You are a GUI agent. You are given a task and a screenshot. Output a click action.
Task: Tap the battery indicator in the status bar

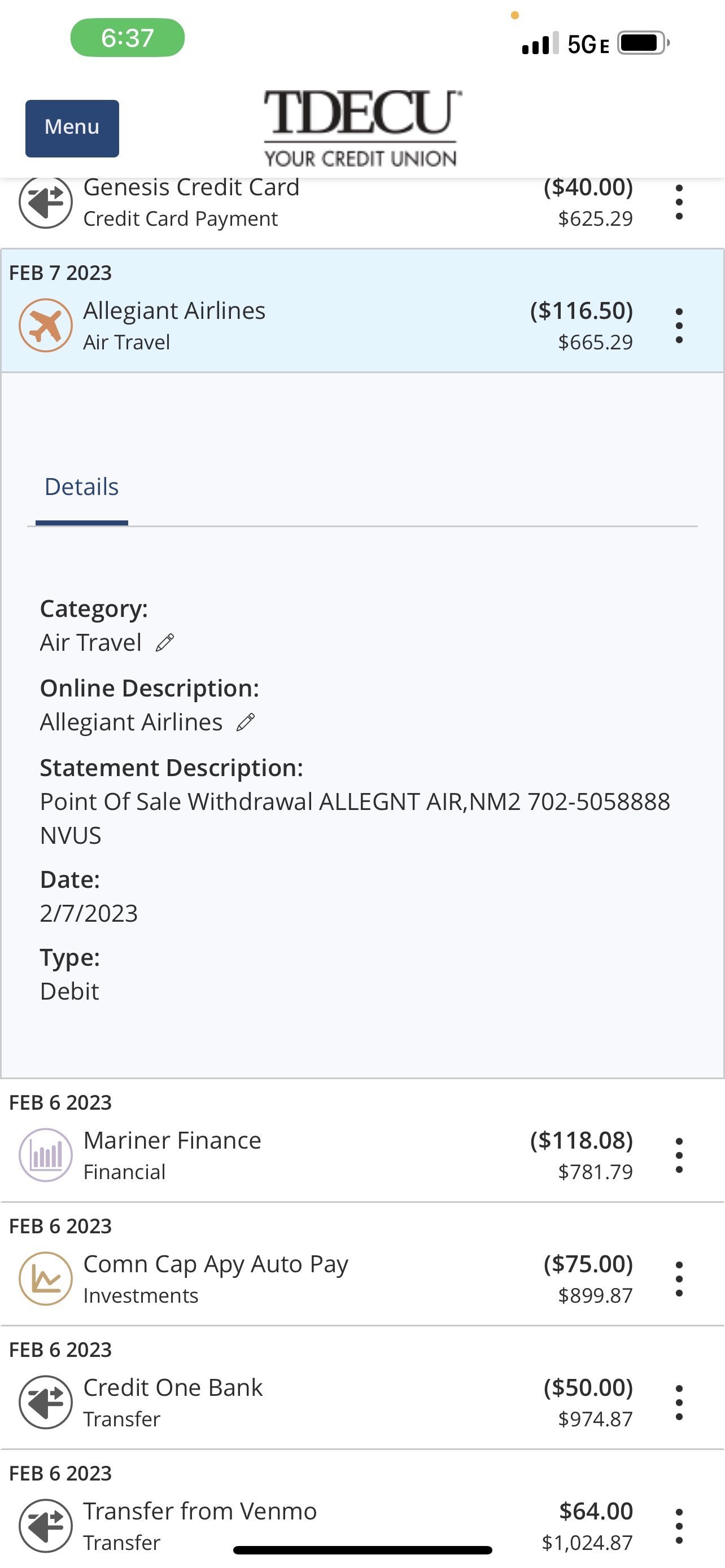coord(640,42)
